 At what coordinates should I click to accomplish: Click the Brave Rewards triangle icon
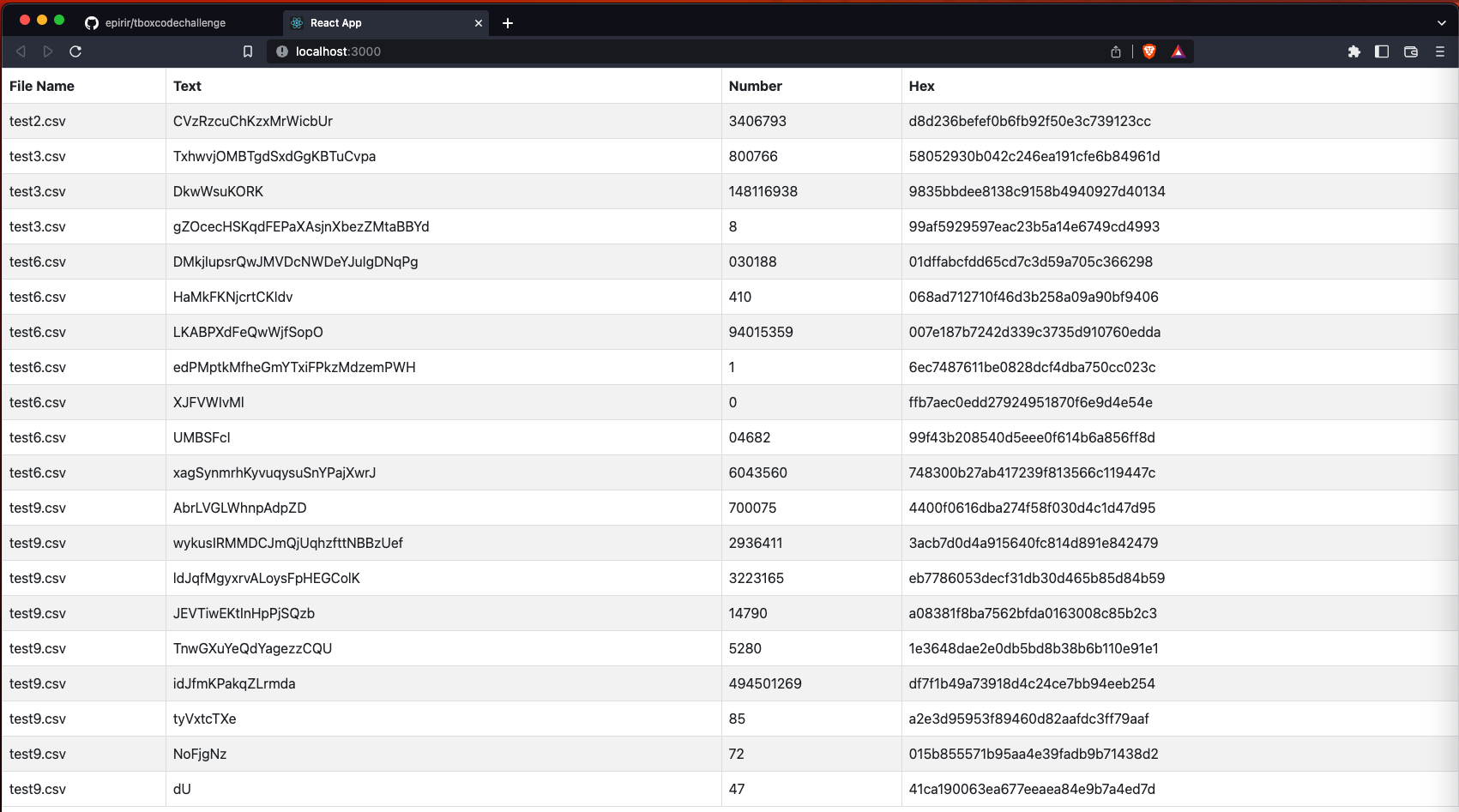[1179, 51]
